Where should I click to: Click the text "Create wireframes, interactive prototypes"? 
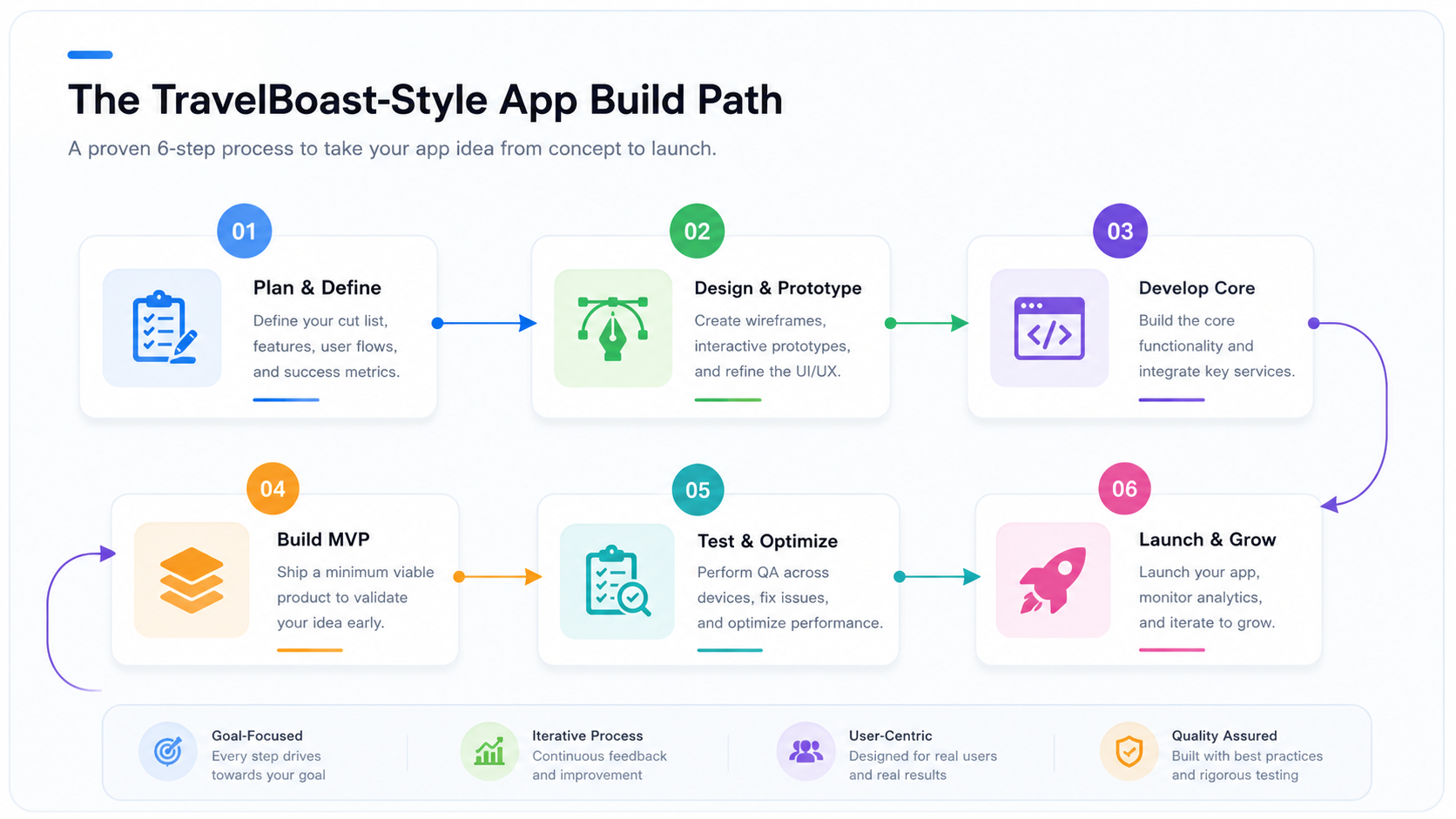[x=772, y=333]
